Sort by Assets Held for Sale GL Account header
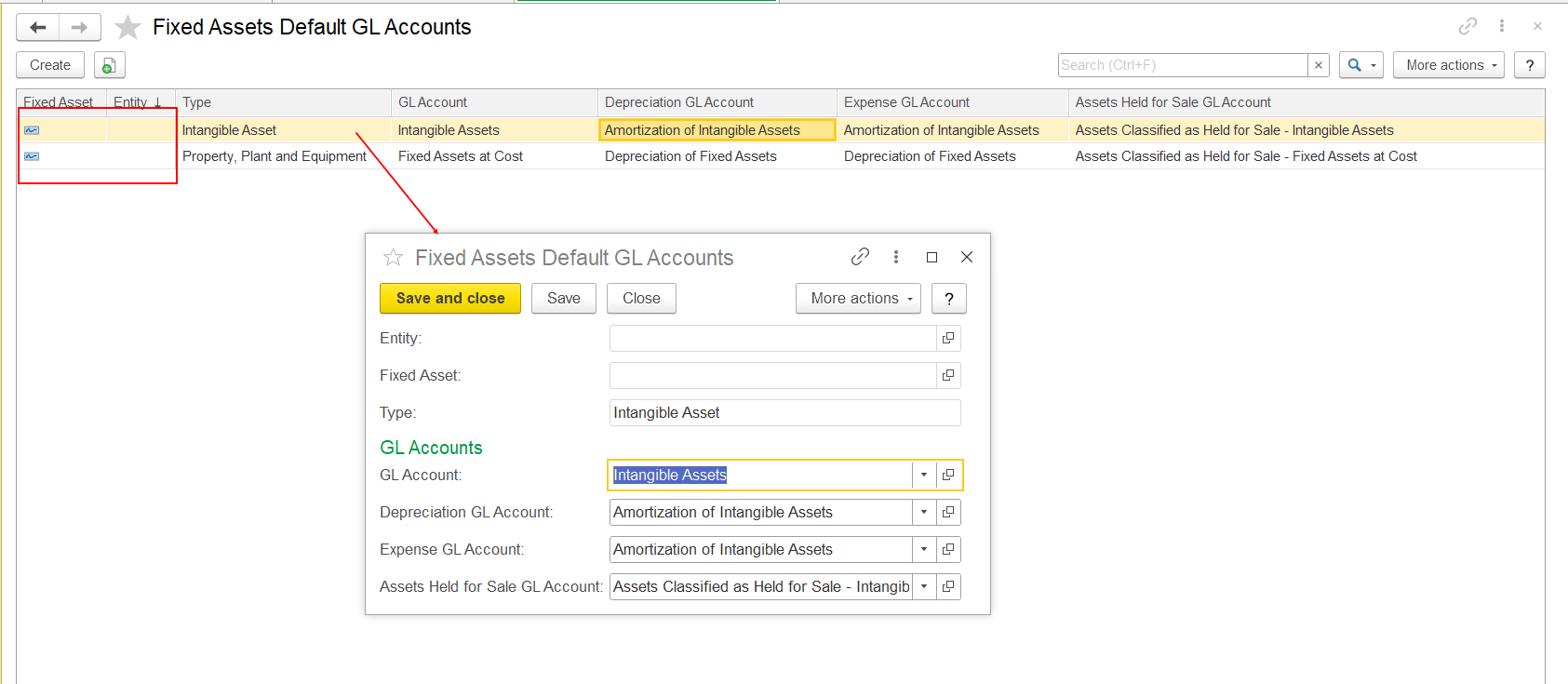Image resolution: width=1568 pixels, height=684 pixels. click(x=1307, y=102)
